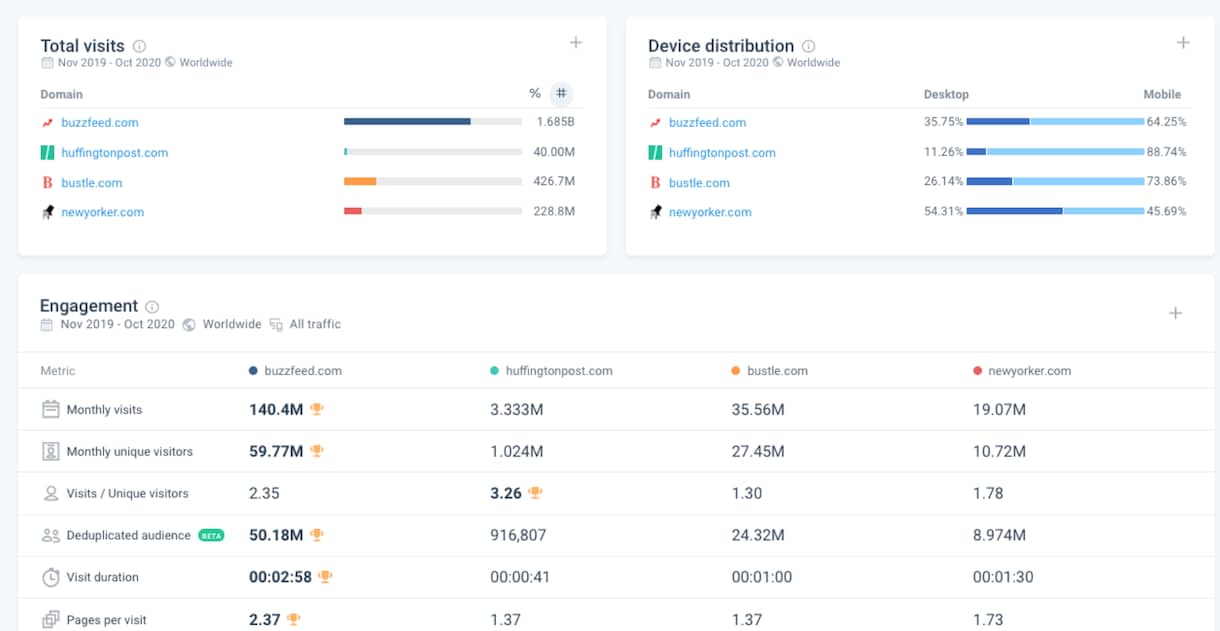Click newyorker.com desktop/mobile distribution bar

click(1055, 211)
